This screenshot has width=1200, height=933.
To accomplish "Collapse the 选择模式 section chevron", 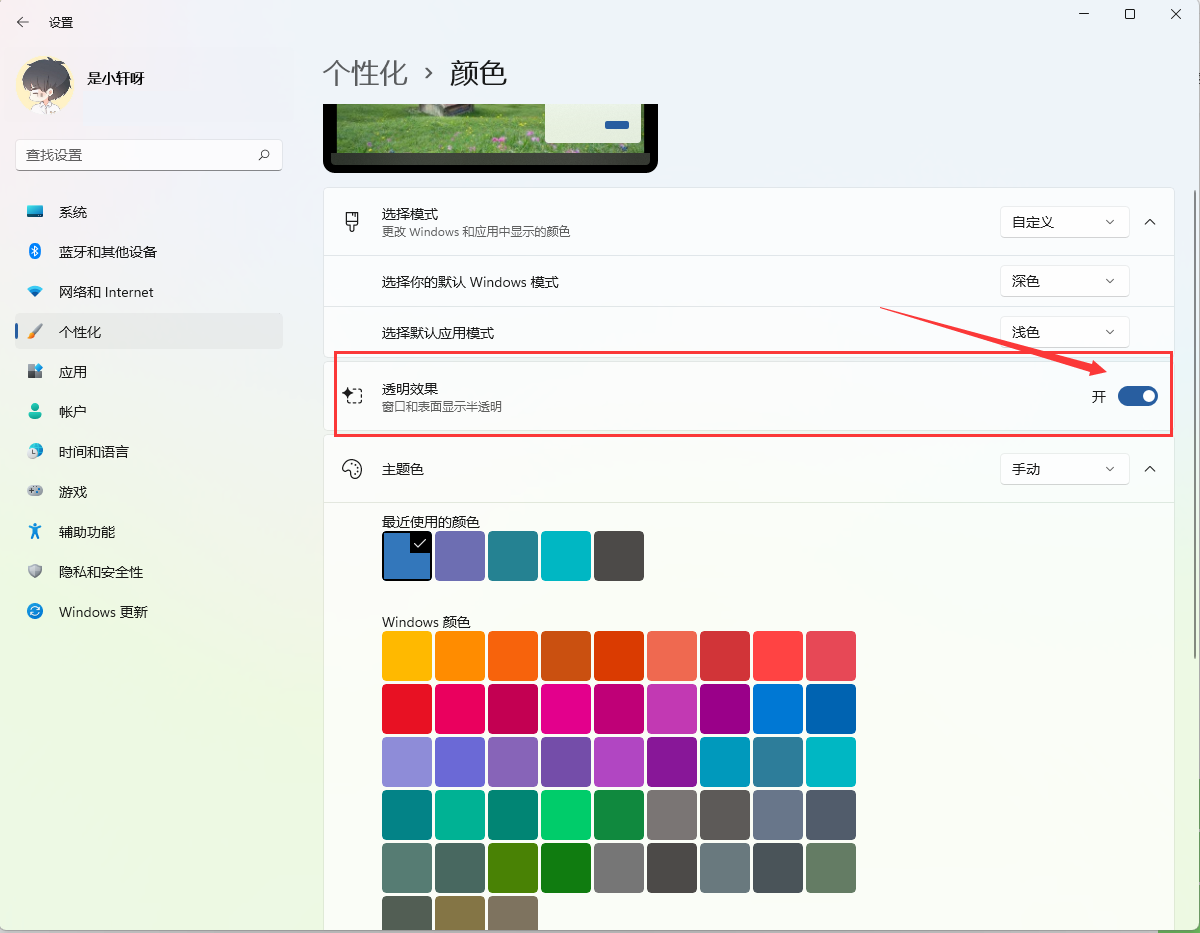I will pos(1150,221).
